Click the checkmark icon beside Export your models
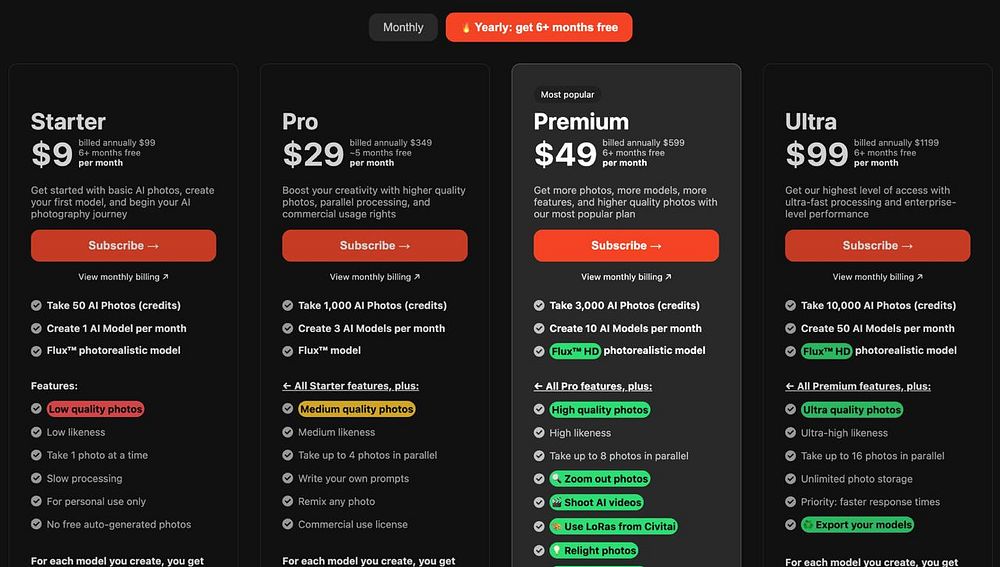Screen dimensions: 1000x567 790,525
